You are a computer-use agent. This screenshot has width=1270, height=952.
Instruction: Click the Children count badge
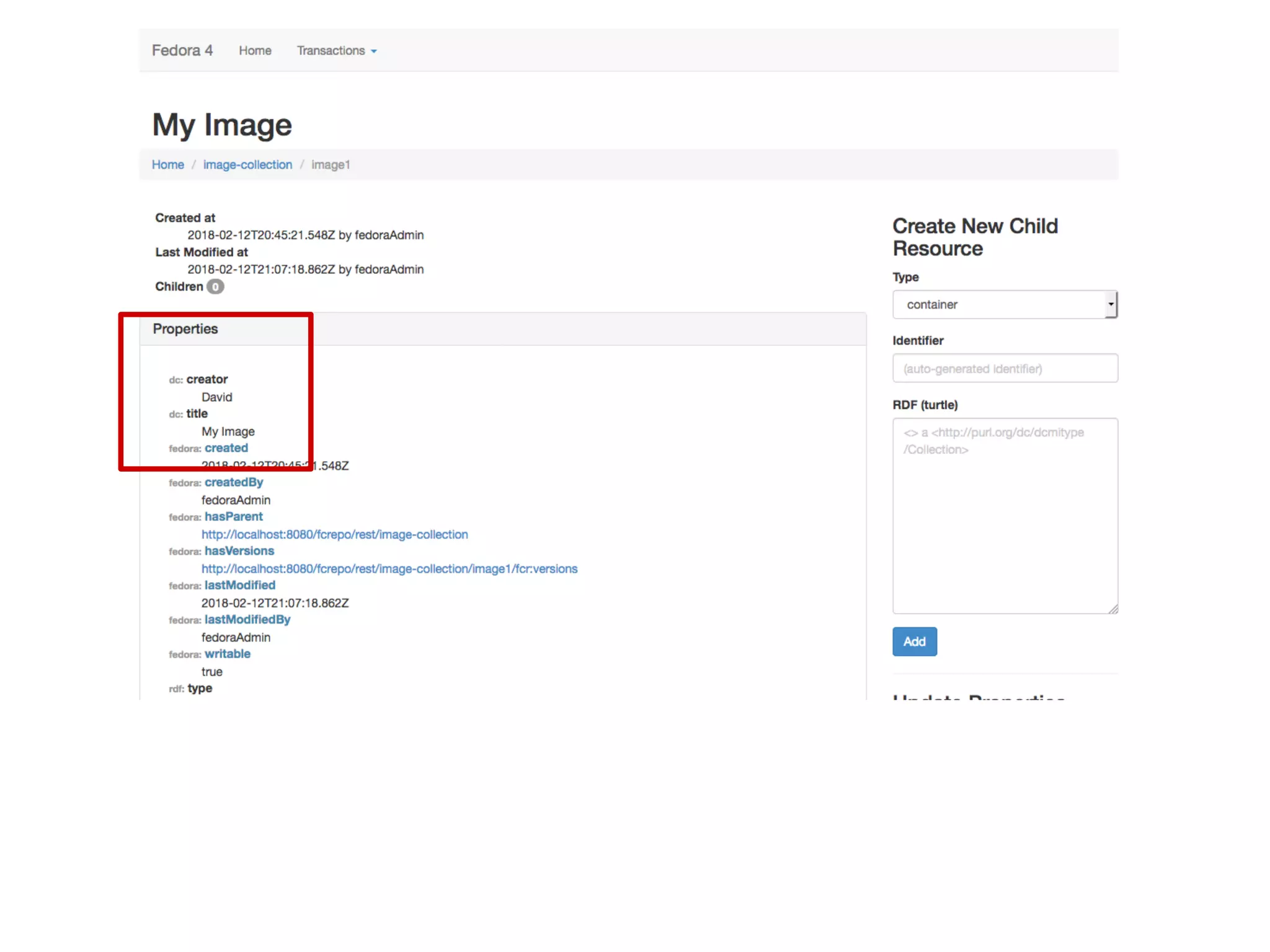215,287
